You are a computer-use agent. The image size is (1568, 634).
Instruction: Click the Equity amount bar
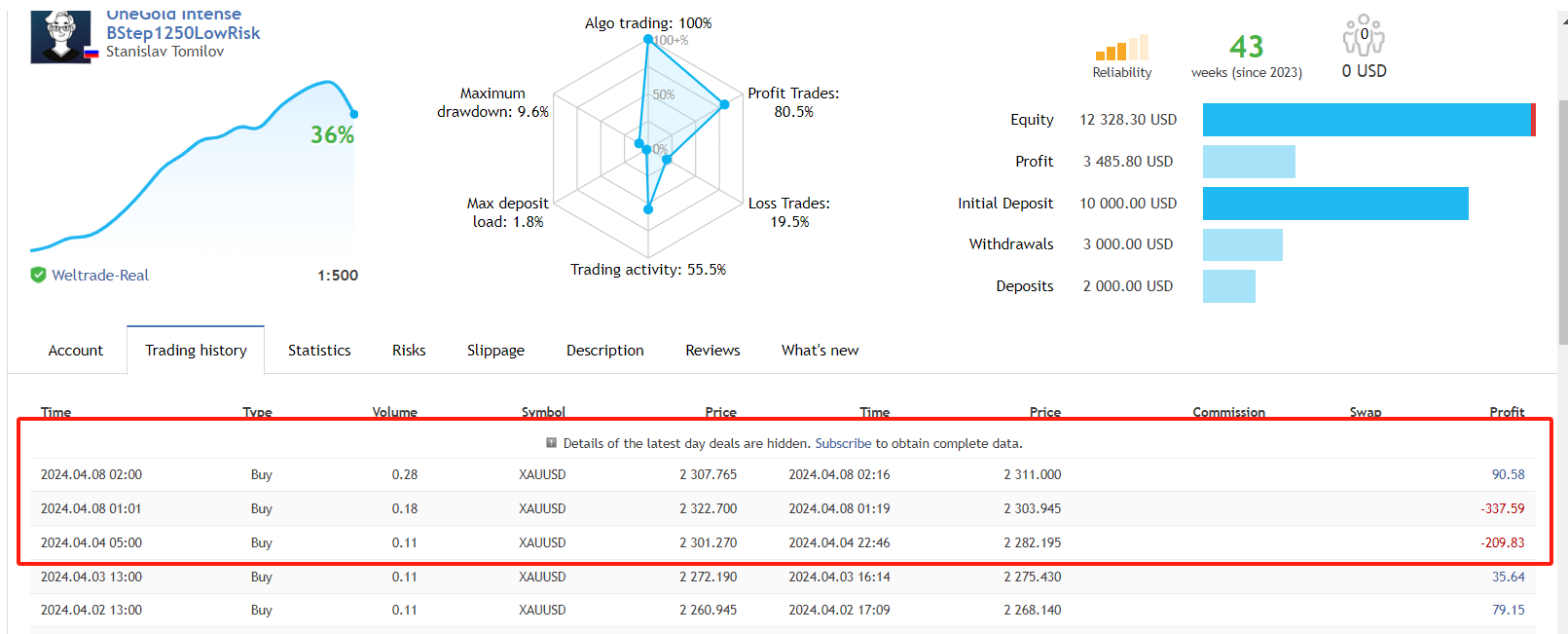[x=1367, y=120]
